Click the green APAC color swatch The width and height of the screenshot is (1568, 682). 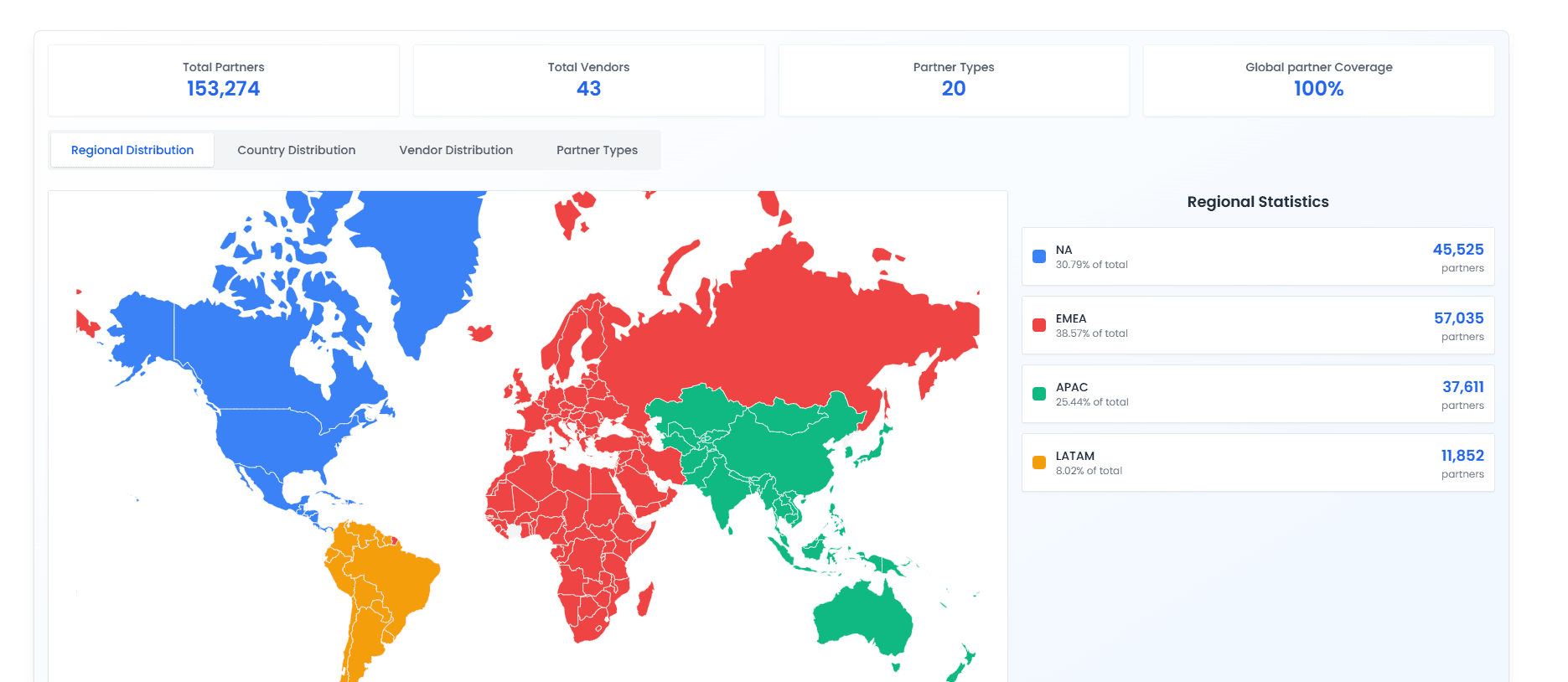pos(1039,394)
